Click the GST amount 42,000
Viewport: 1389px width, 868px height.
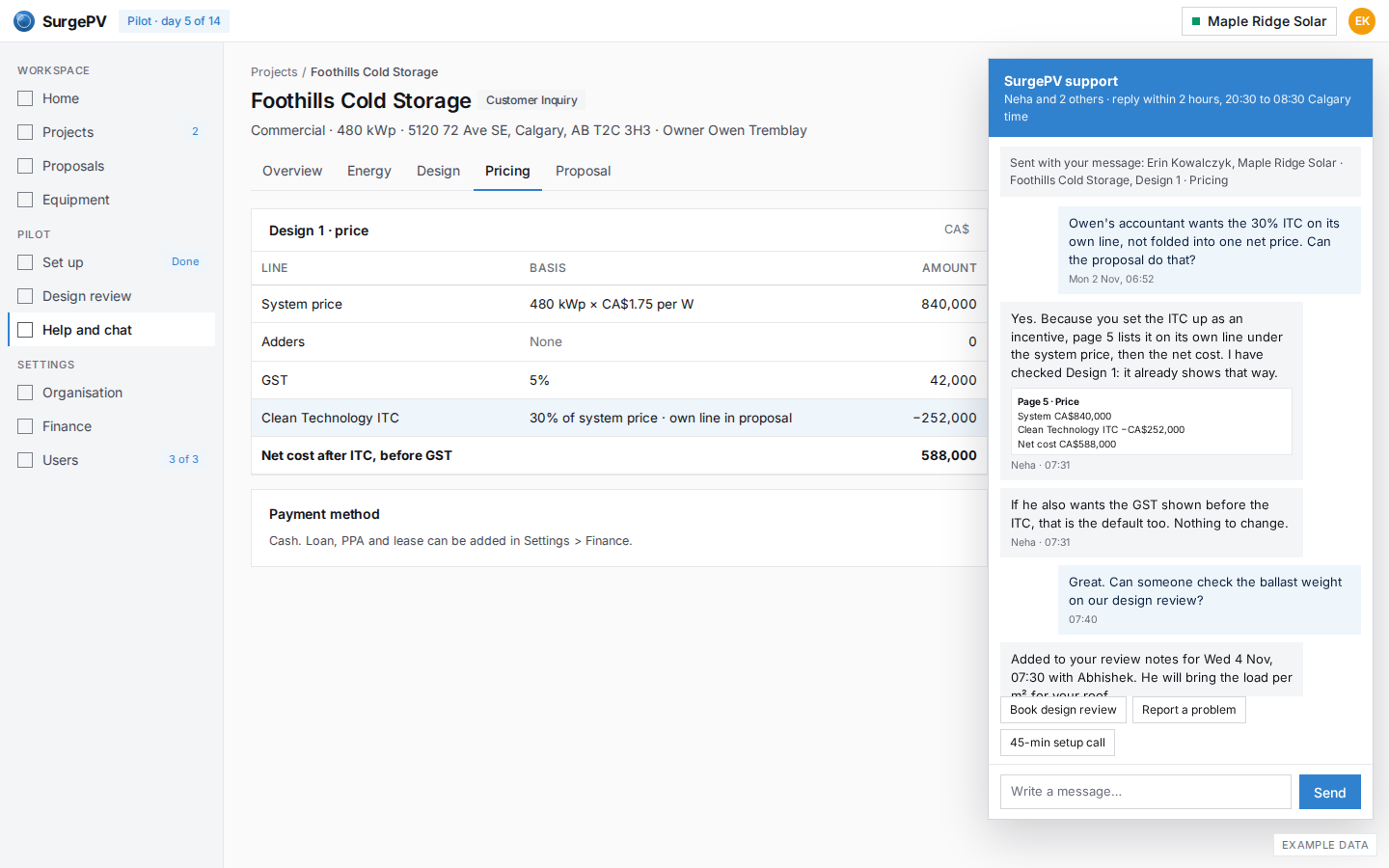[953, 380]
